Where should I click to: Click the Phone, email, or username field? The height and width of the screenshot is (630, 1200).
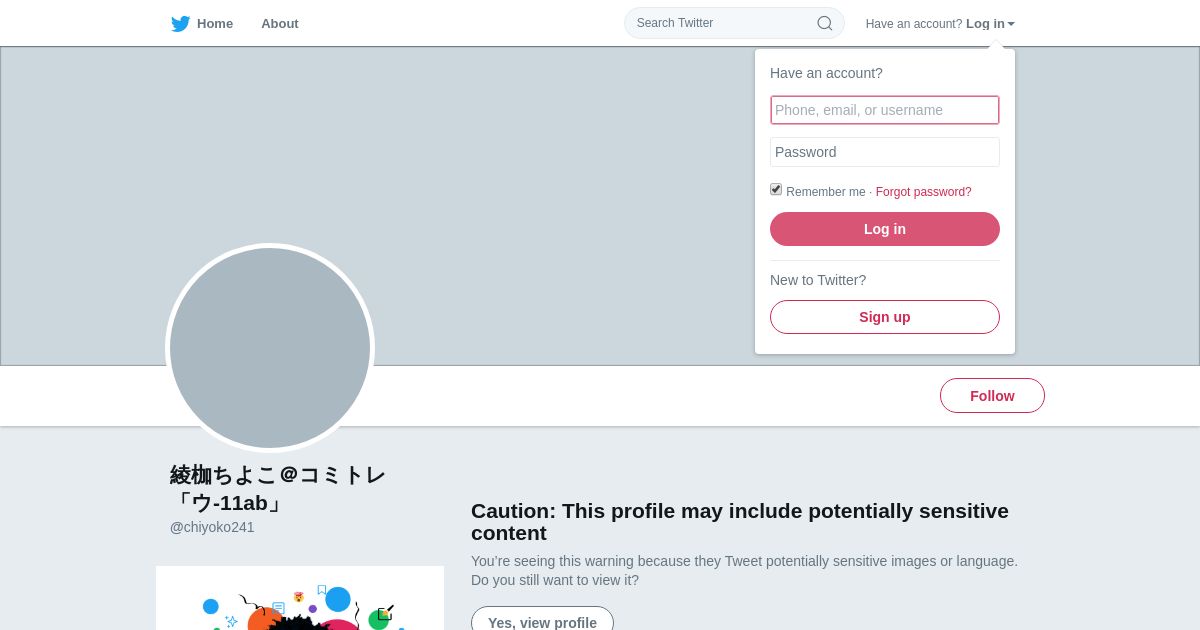point(884,110)
